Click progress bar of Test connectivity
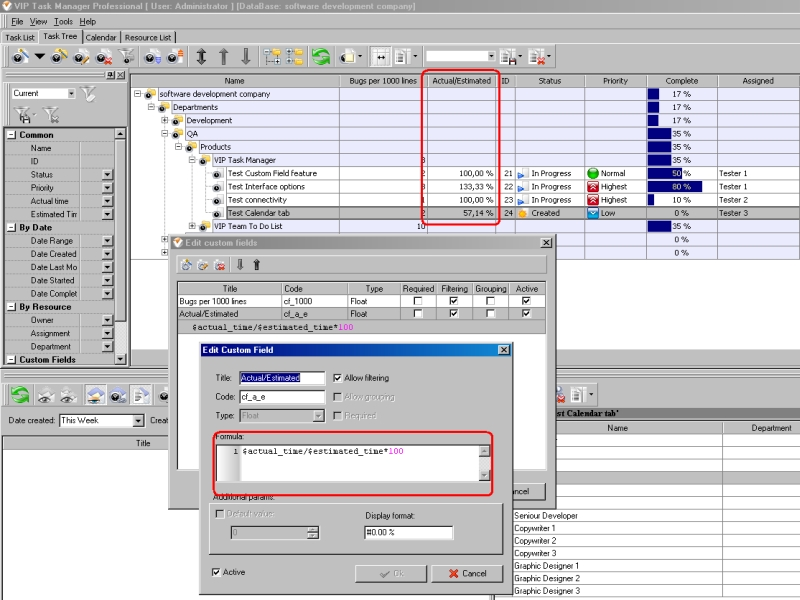 (682, 200)
